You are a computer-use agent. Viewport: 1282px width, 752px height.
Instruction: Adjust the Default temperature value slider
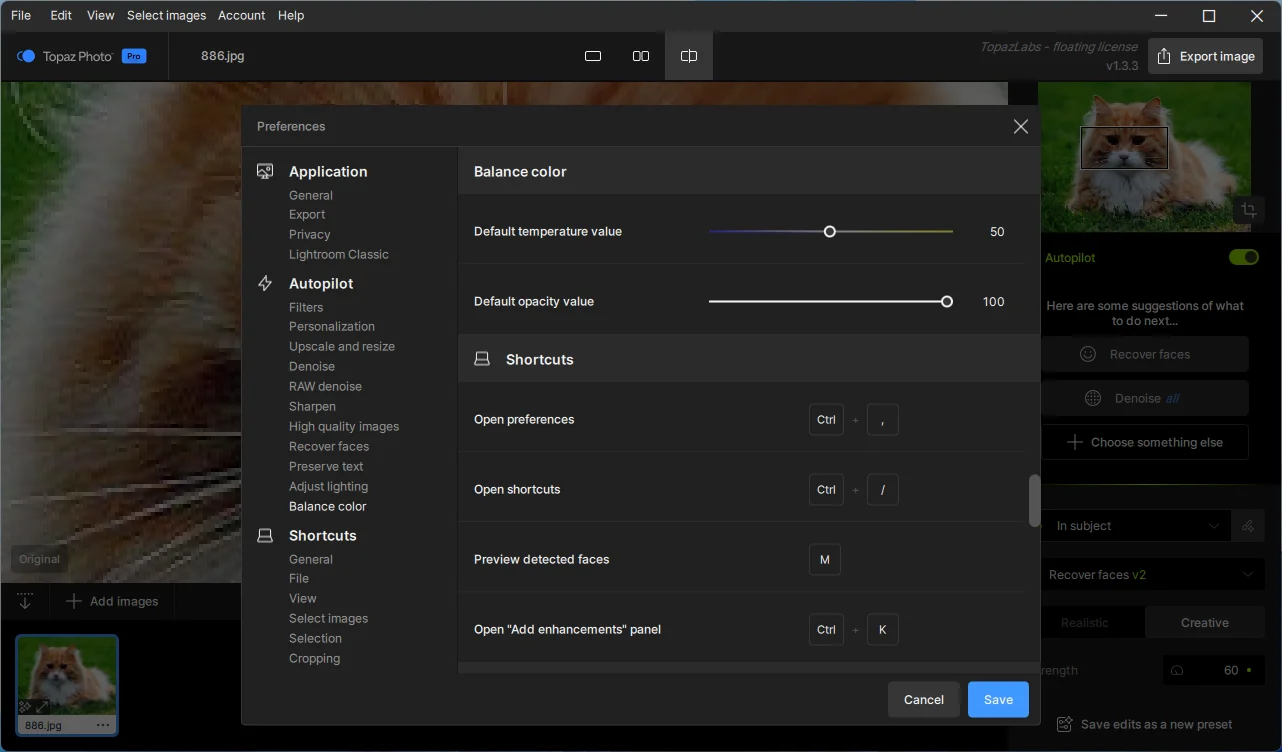click(x=829, y=232)
